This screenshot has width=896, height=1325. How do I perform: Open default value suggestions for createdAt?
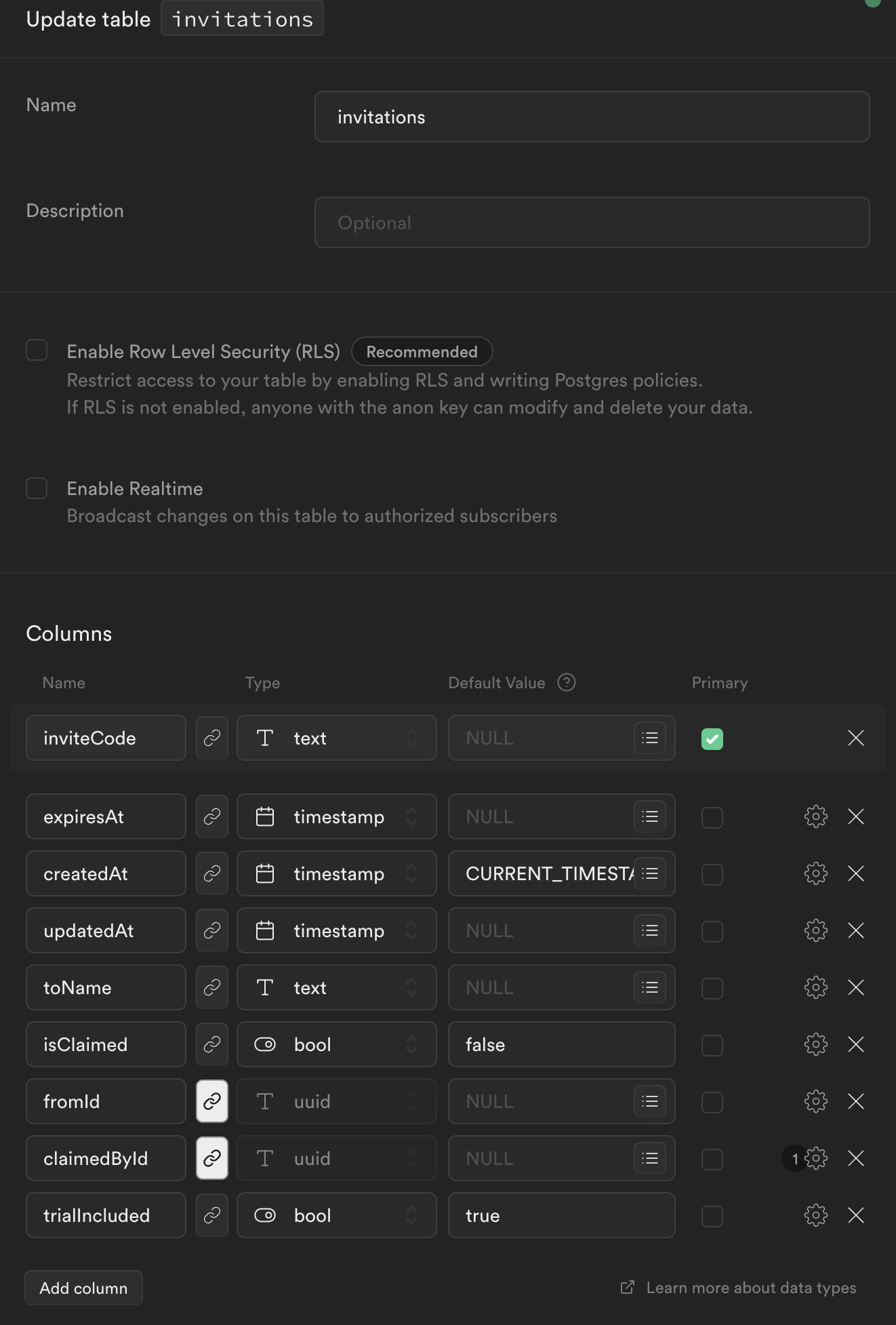point(650,873)
